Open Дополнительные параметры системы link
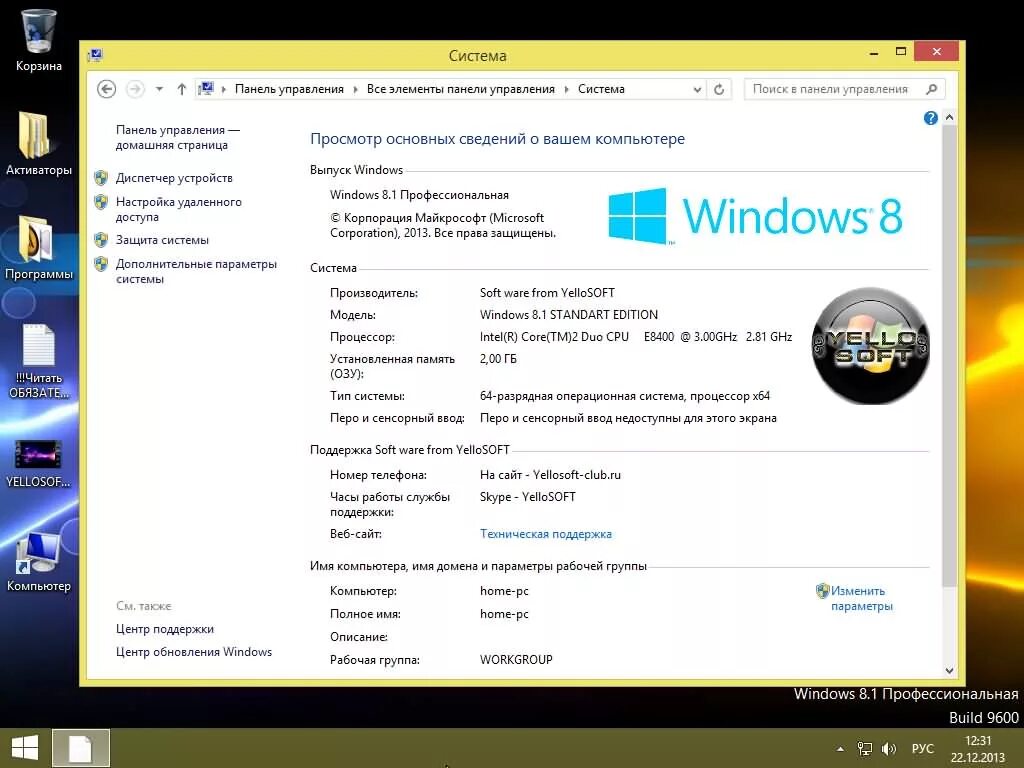 click(196, 271)
